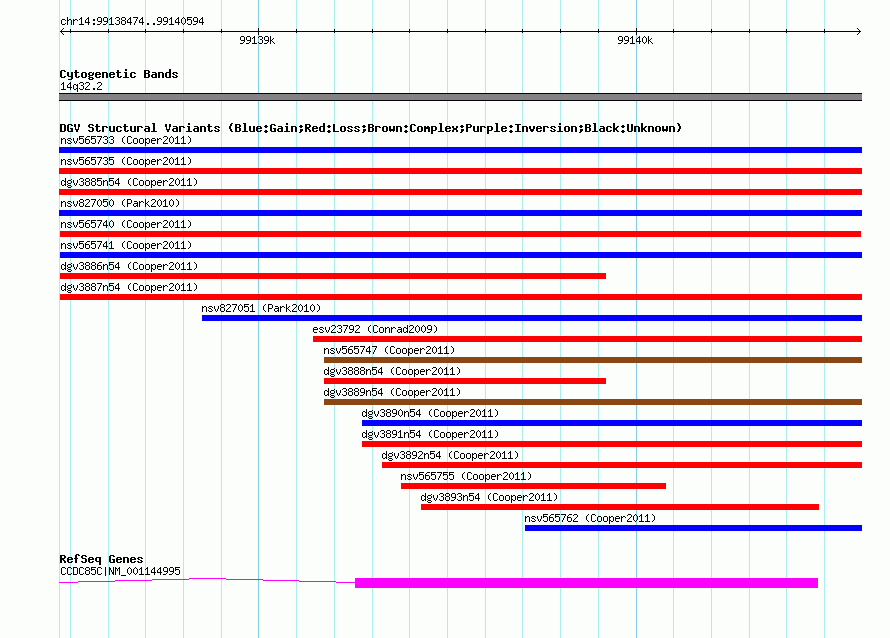The image size is (890, 638).
Task: Open the nsv565741 (Cooper2011) label
Action: (126, 245)
